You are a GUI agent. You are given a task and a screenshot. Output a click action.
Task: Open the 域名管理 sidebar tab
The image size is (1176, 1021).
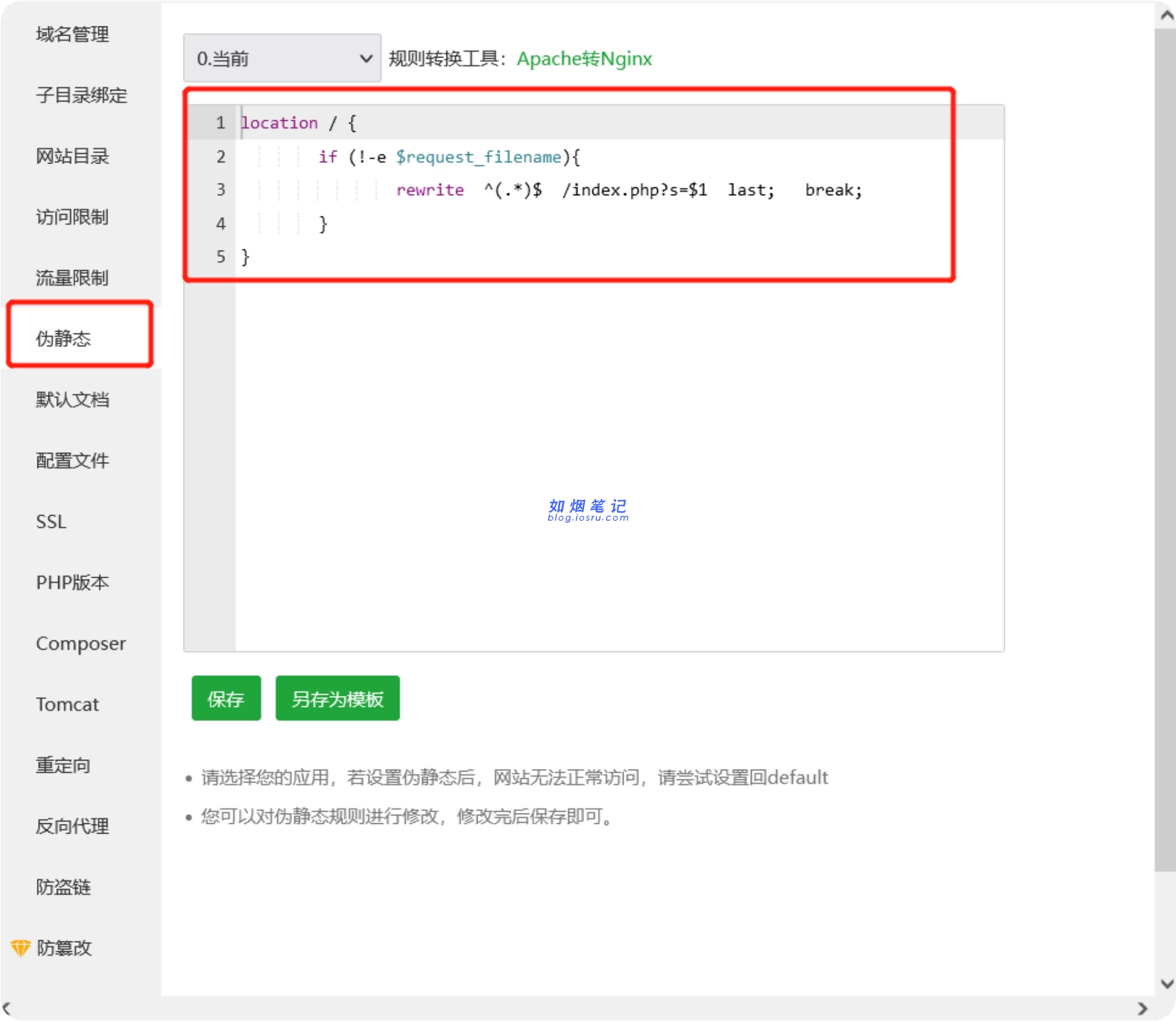[72, 34]
